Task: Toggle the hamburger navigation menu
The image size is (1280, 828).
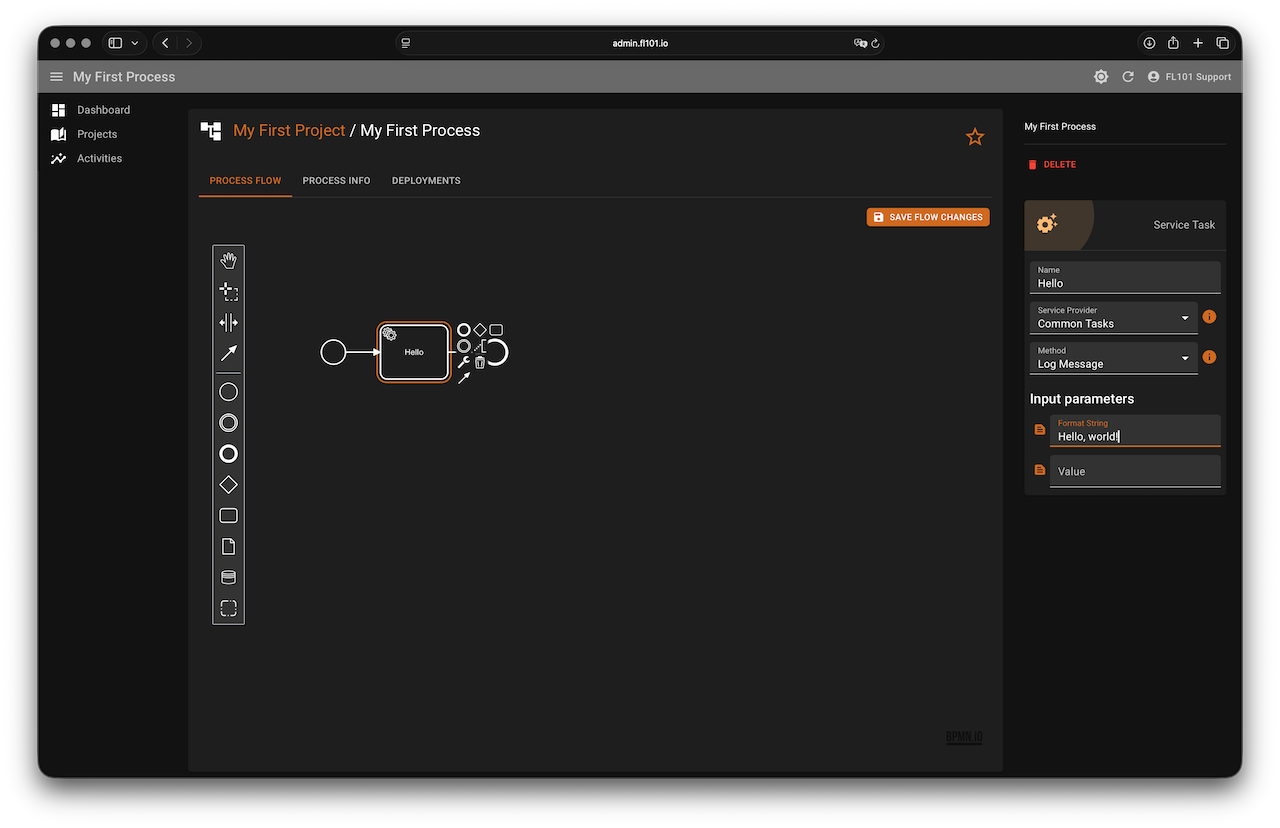Action: 56,77
